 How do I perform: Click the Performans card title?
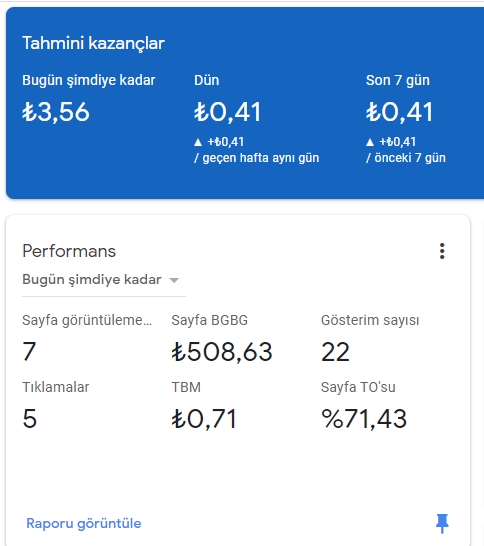[69, 251]
